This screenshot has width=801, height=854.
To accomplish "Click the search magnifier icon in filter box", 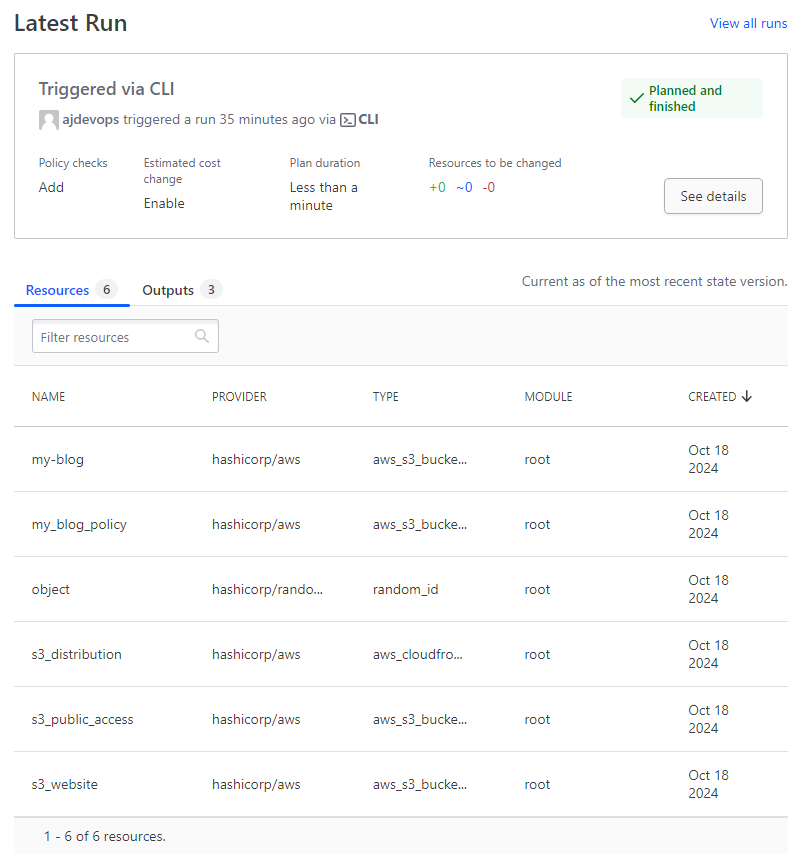I will coord(201,336).
